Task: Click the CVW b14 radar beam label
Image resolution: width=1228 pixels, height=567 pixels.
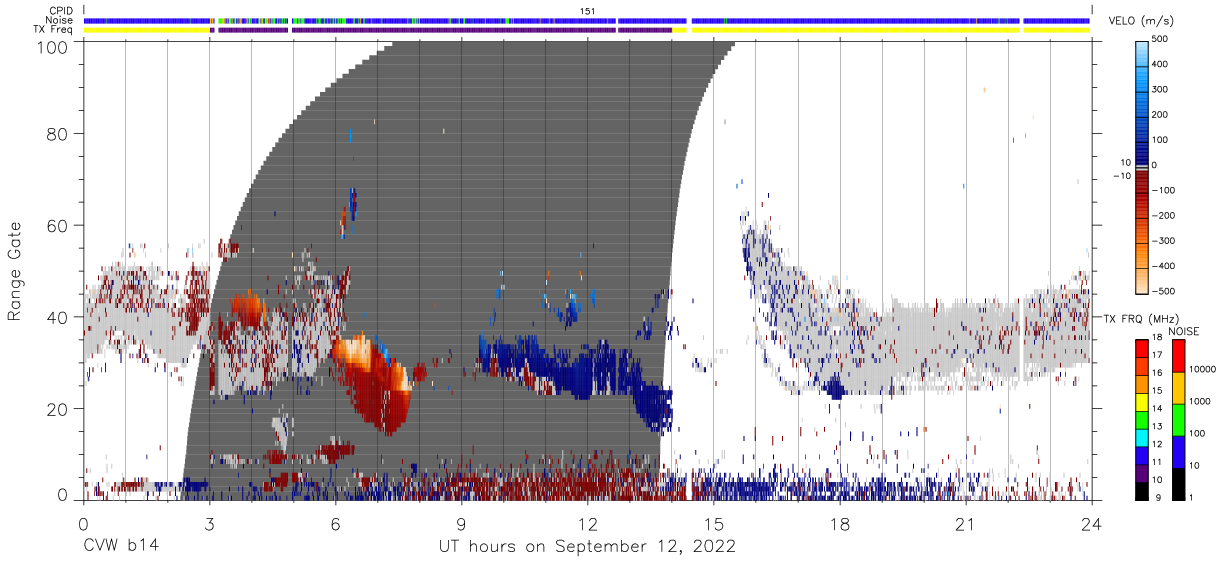Action: pyautogui.click(x=120, y=547)
